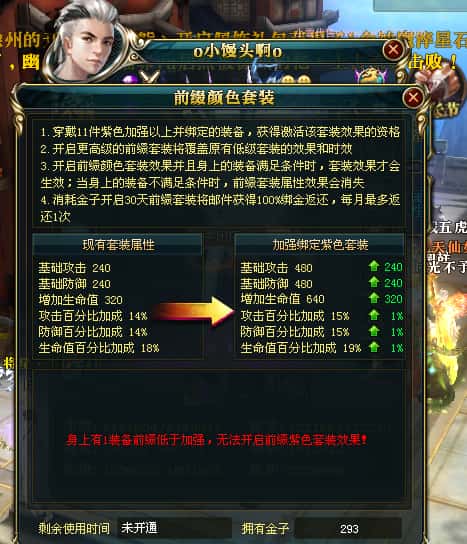Click the green arrow beside 增加生命值 640

[x=374, y=298]
